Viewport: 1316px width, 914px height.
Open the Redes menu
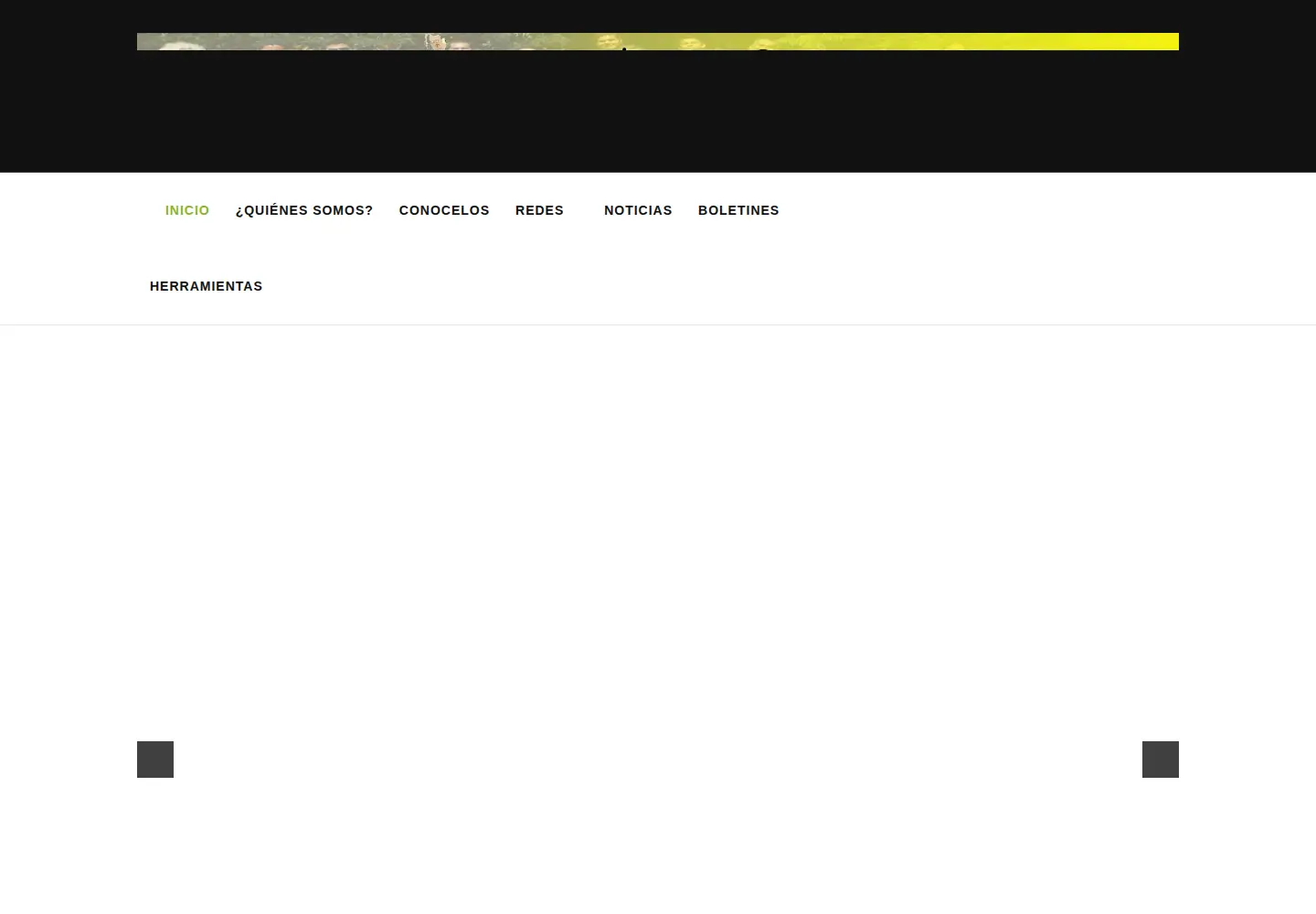pos(539,210)
